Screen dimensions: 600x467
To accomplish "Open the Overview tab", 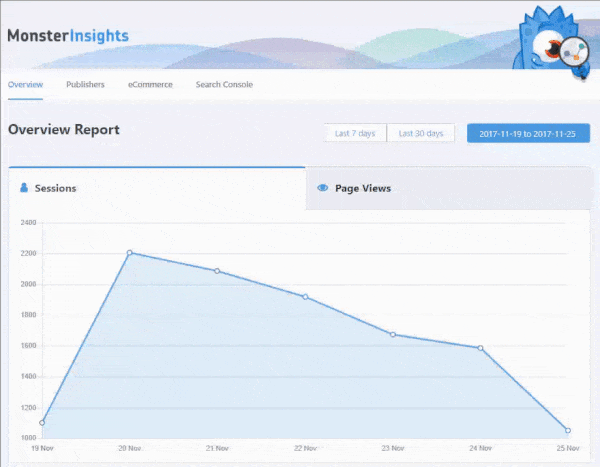I will [25, 85].
